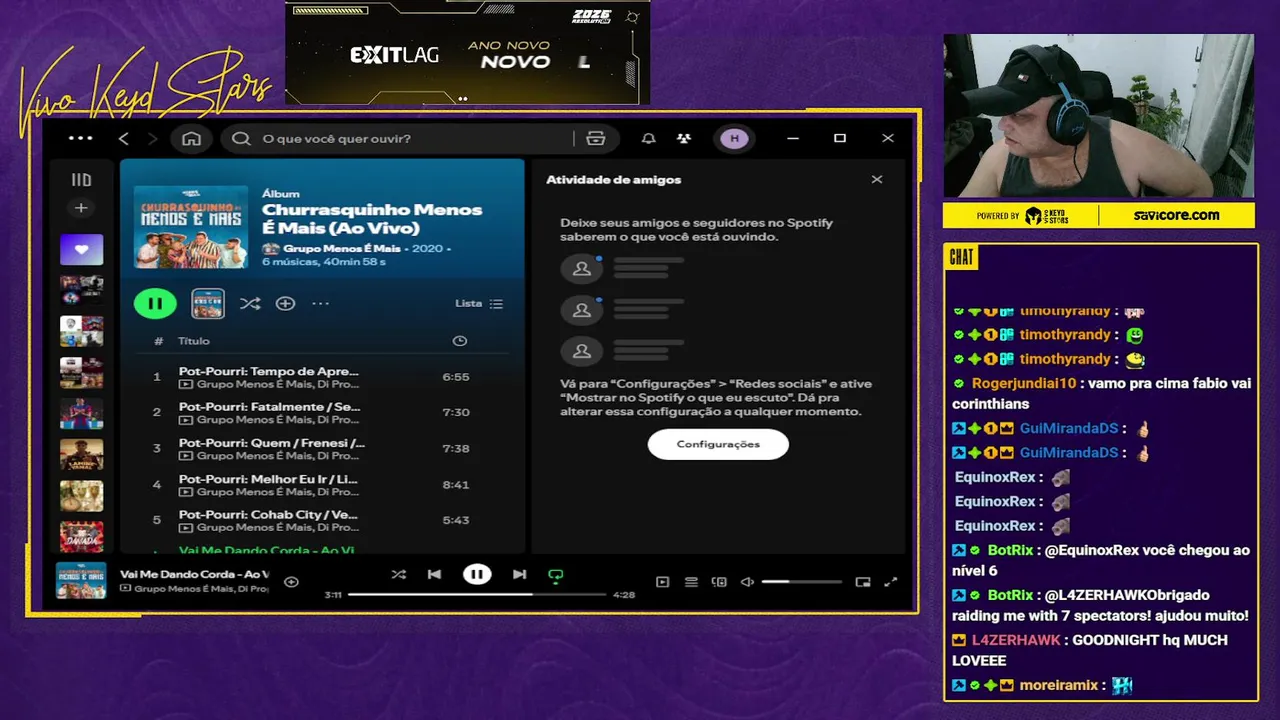The height and width of the screenshot is (720, 1280).
Task: Toggle the Now Playing view icon
Action: [x=662, y=582]
